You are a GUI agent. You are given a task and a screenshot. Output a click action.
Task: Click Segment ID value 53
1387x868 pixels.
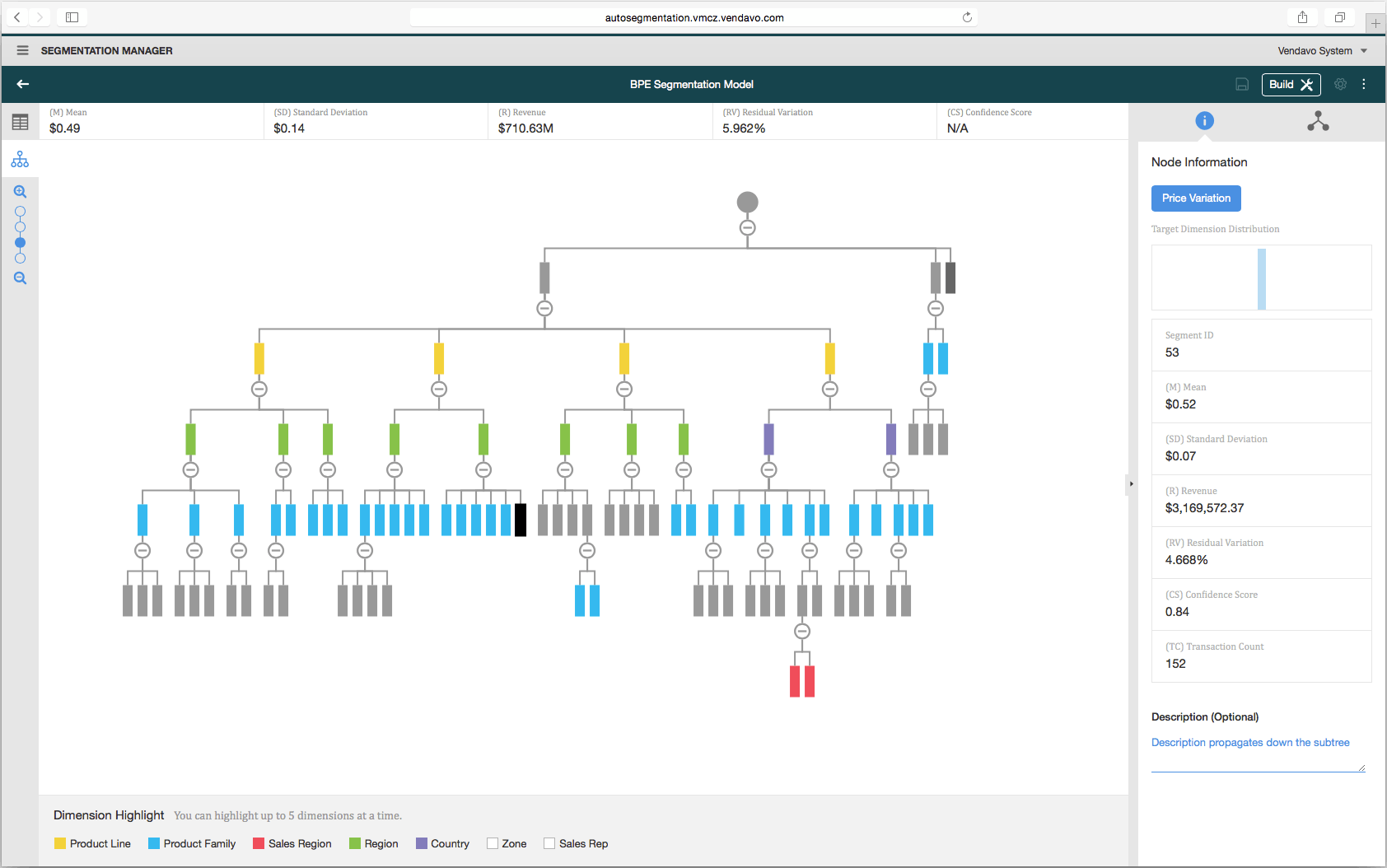[x=1172, y=352]
